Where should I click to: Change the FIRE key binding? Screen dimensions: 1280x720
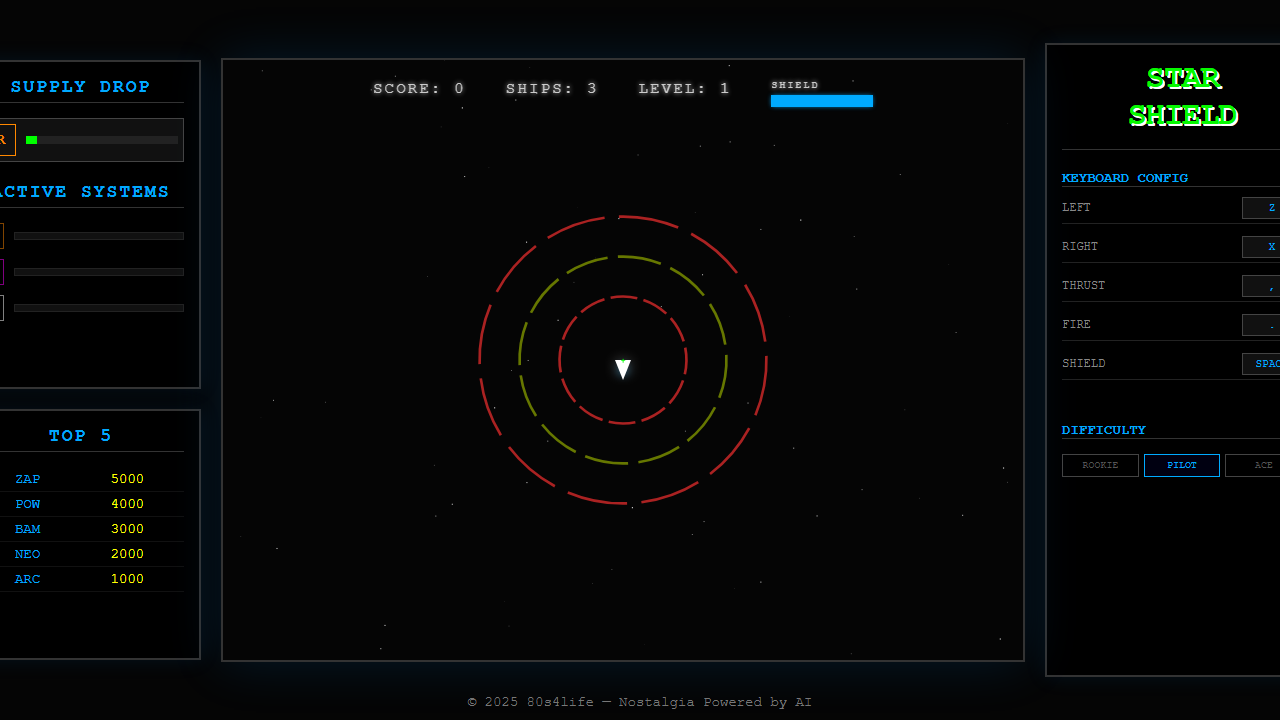[1261, 325]
